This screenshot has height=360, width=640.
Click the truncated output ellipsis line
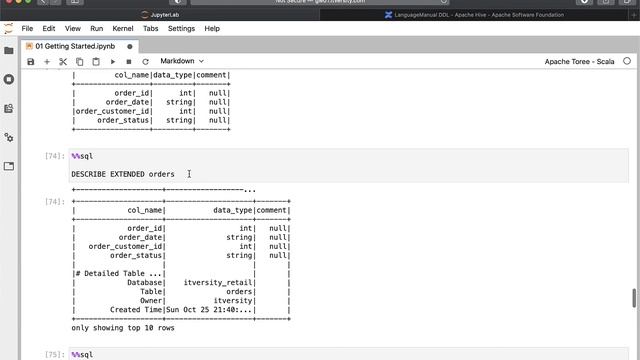[x=164, y=190]
